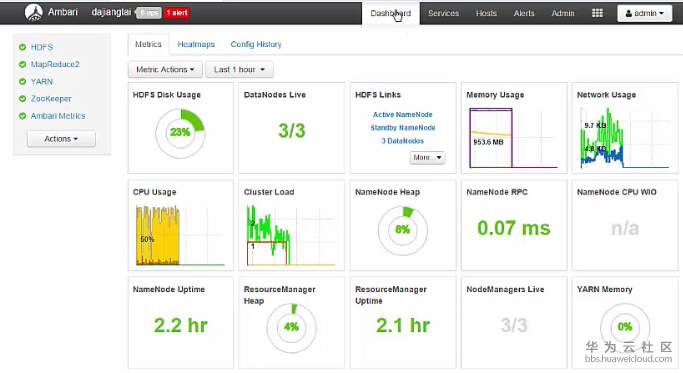Click the YARN Memory 0% gauge

[x=625, y=327]
